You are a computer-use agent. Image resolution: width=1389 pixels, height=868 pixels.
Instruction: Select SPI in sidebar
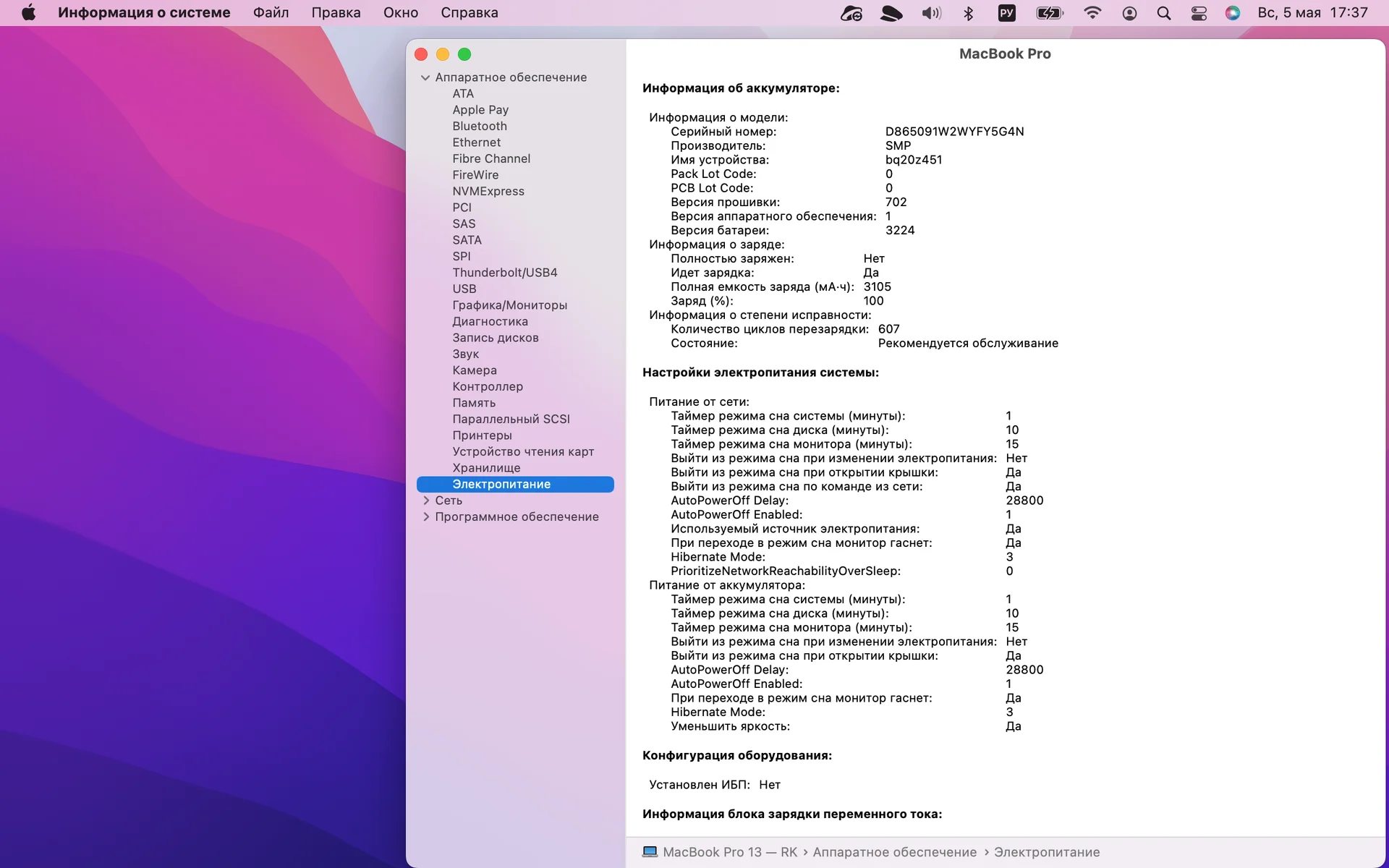click(462, 256)
